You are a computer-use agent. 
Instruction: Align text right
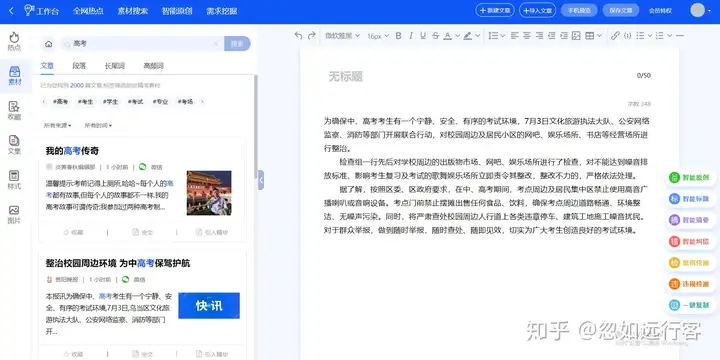click(539, 35)
